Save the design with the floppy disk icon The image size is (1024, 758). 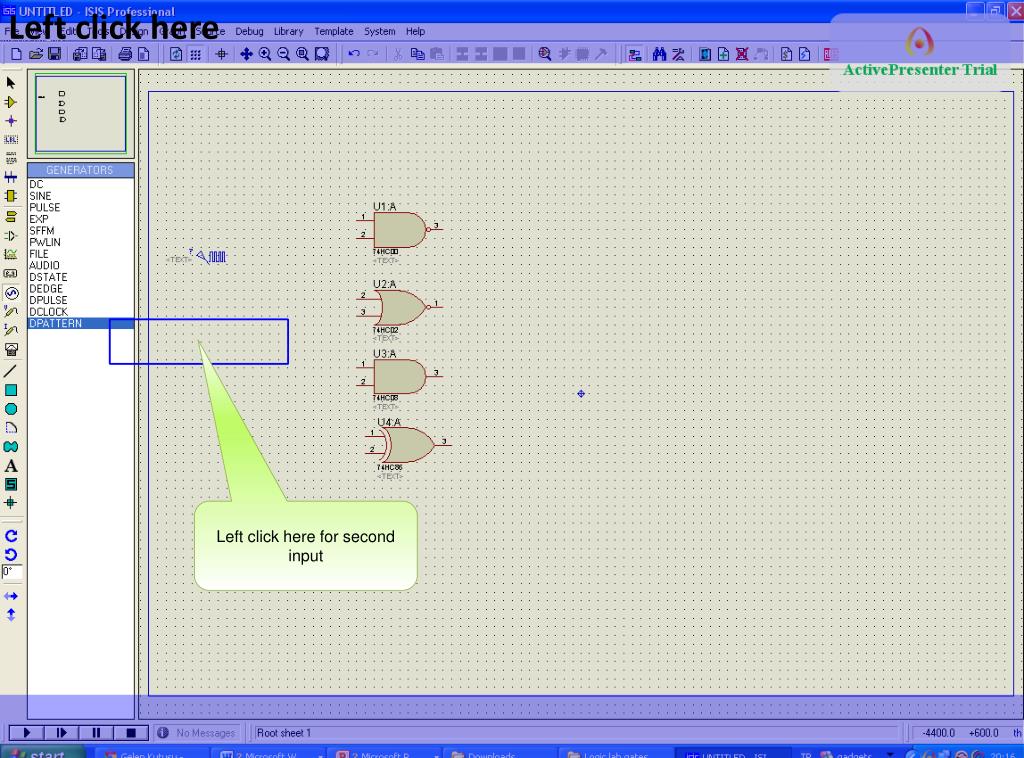pyautogui.click(x=54, y=54)
